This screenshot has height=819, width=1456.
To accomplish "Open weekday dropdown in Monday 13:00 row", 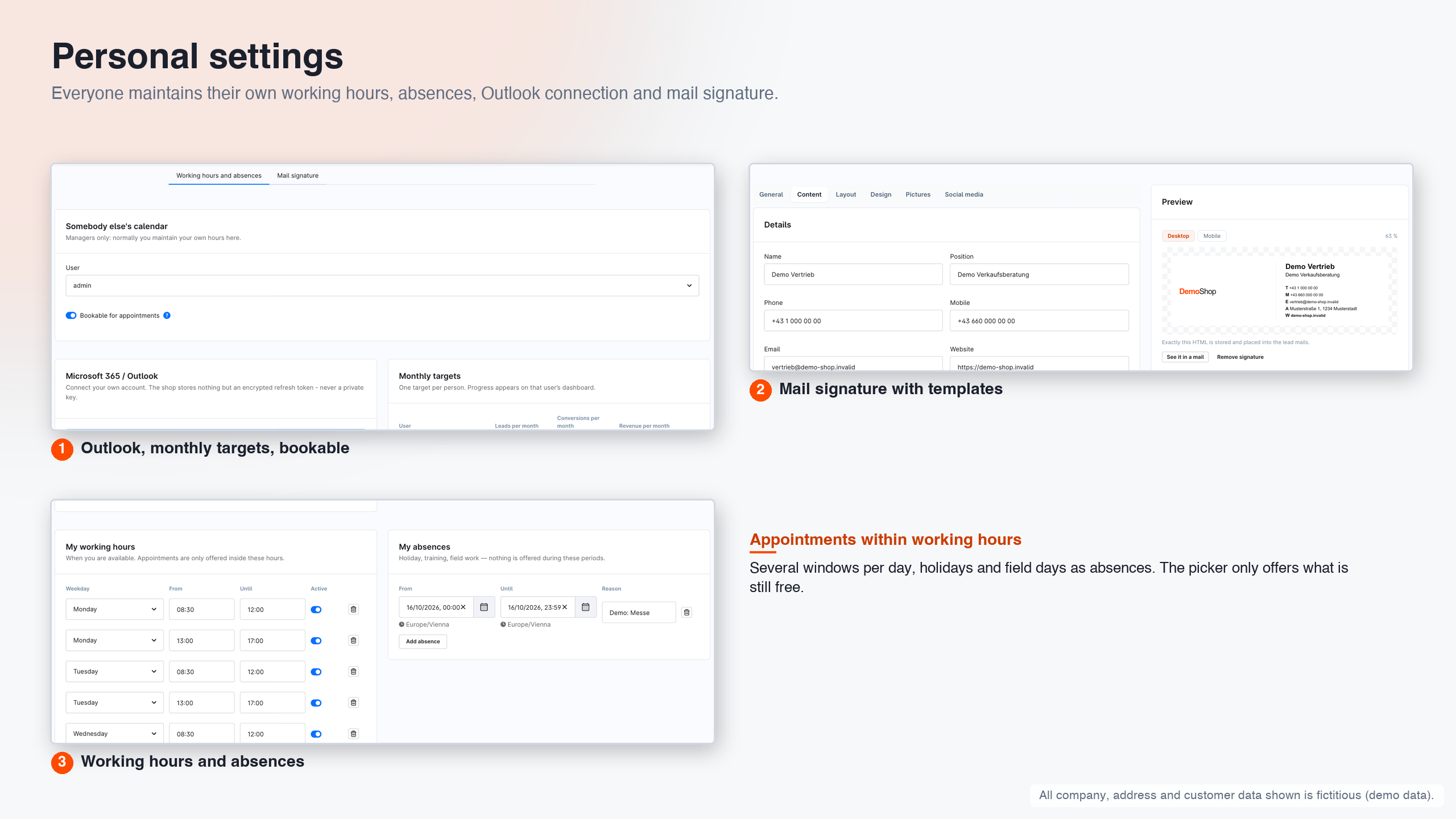I will point(114,640).
